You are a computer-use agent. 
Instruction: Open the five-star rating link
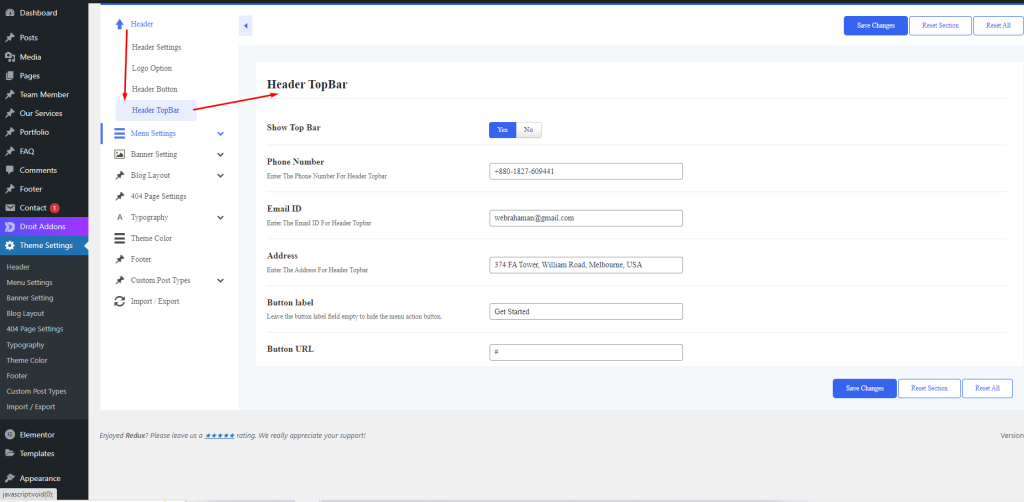[219, 436]
